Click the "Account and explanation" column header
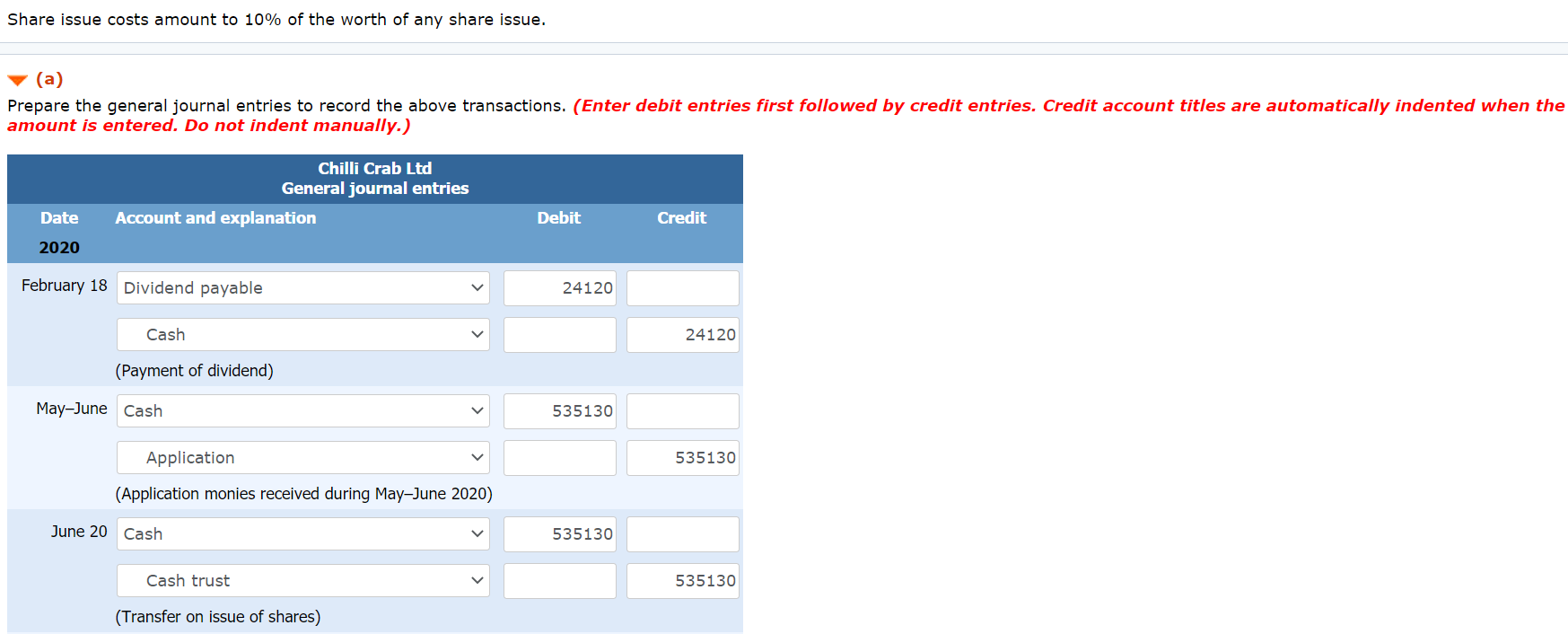Image resolution: width=1568 pixels, height=634 pixels. 215,217
